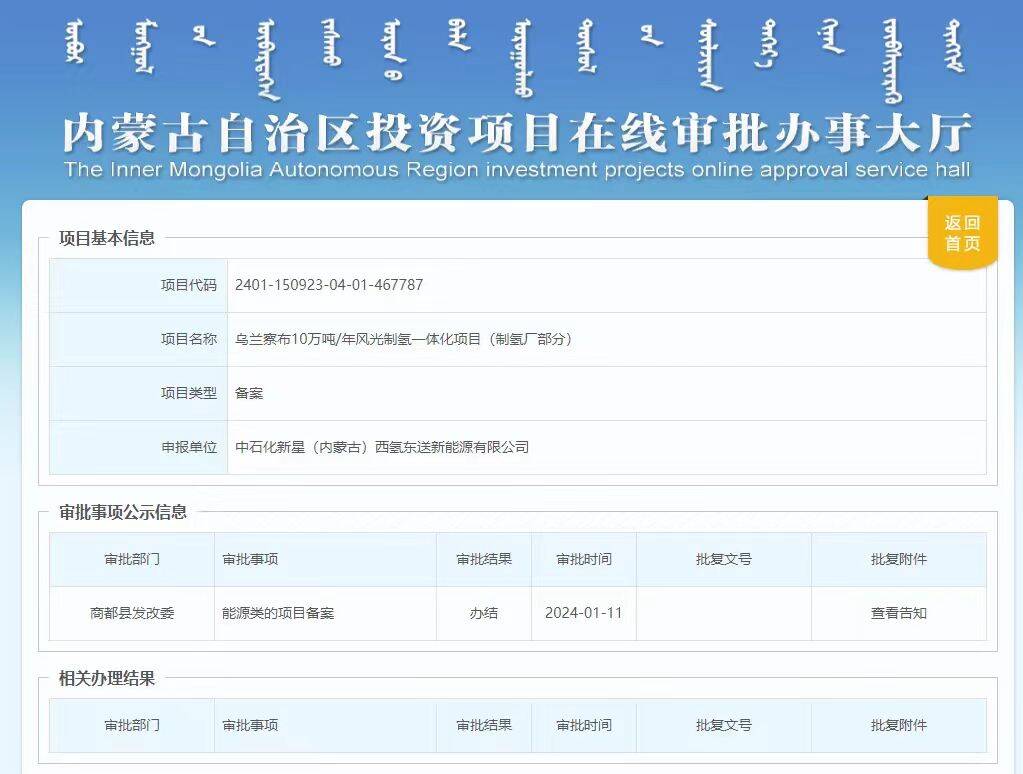Screen dimensions: 1023x774
Task: Select the project name starting with 乌兰察布10万吨
Action: point(404,339)
